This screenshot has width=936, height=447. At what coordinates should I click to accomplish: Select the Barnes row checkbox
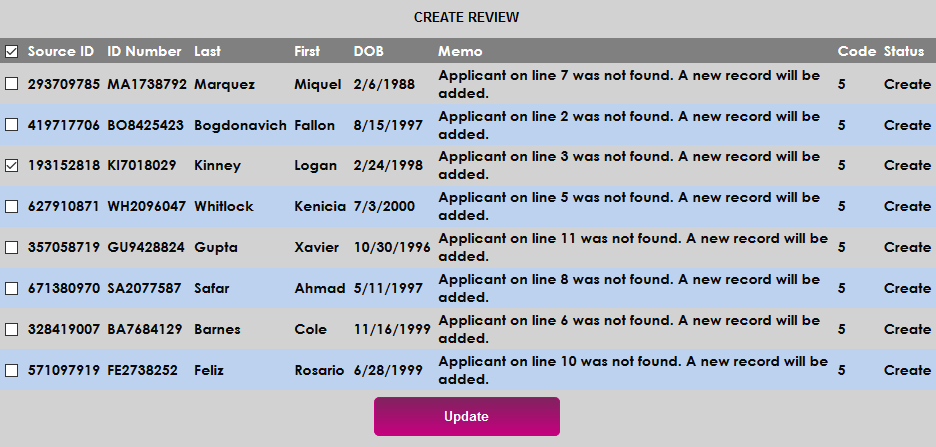[11, 330]
